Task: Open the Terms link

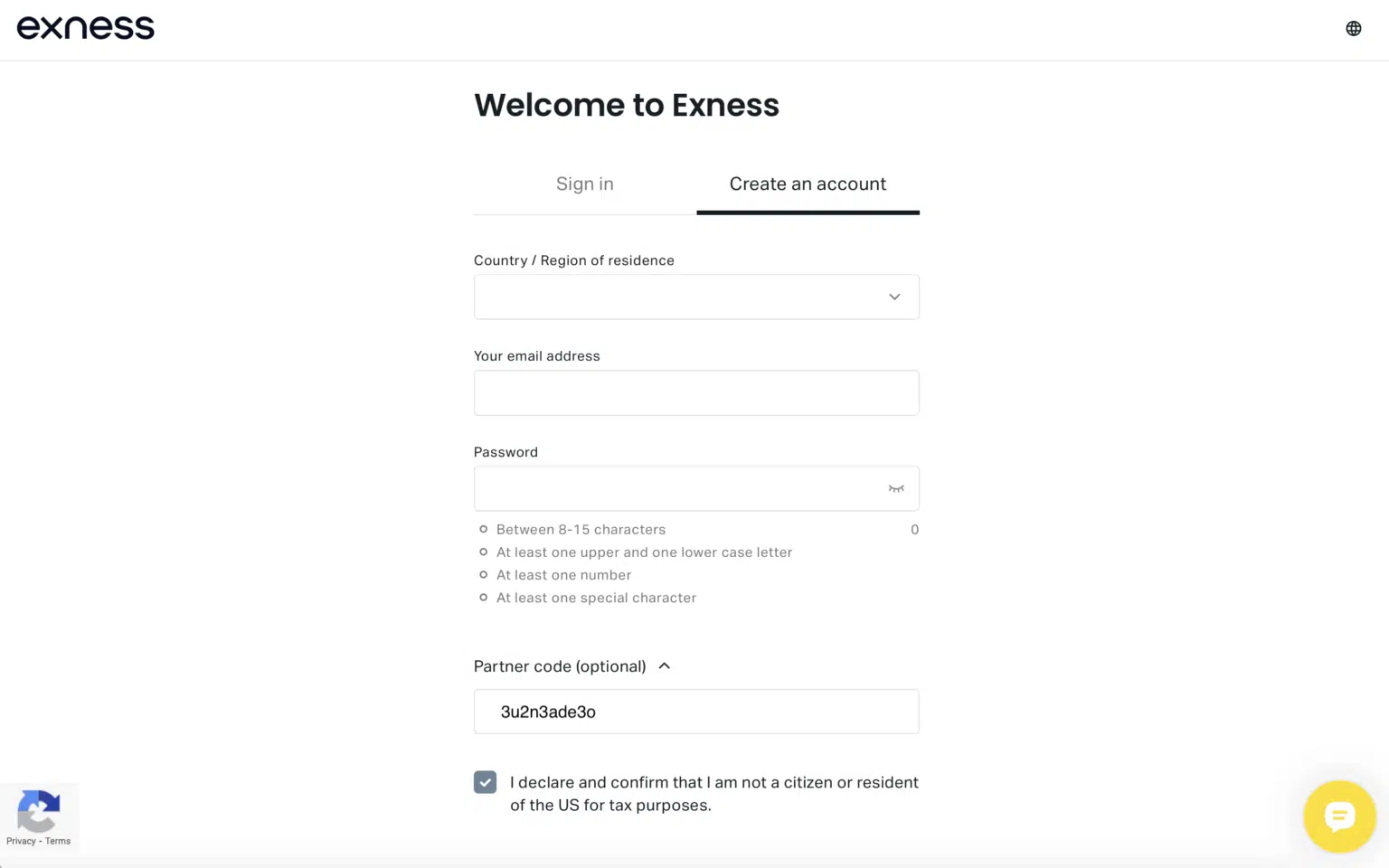Action: click(58, 841)
